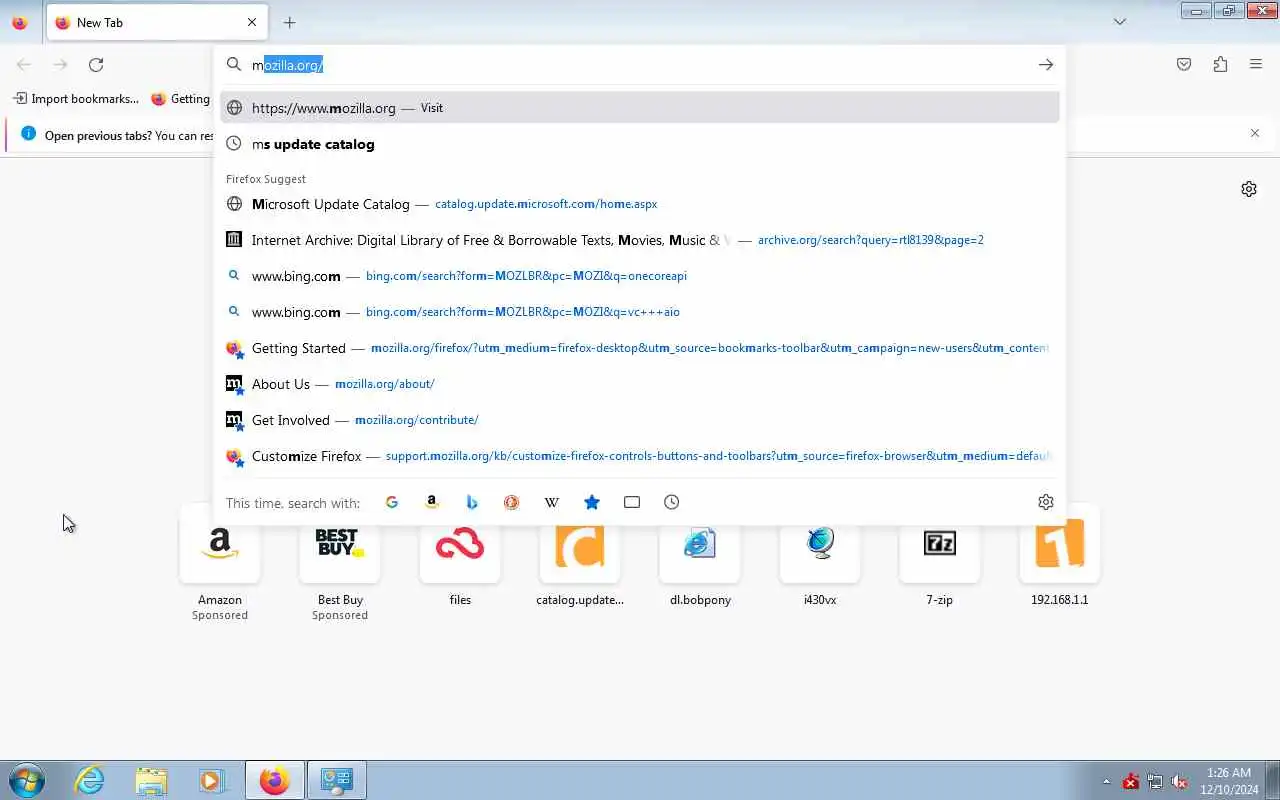Image resolution: width=1280 pixels, height=800 pixels.
Task: Open the i430vx shortcut tile
Action: (820, 556)
